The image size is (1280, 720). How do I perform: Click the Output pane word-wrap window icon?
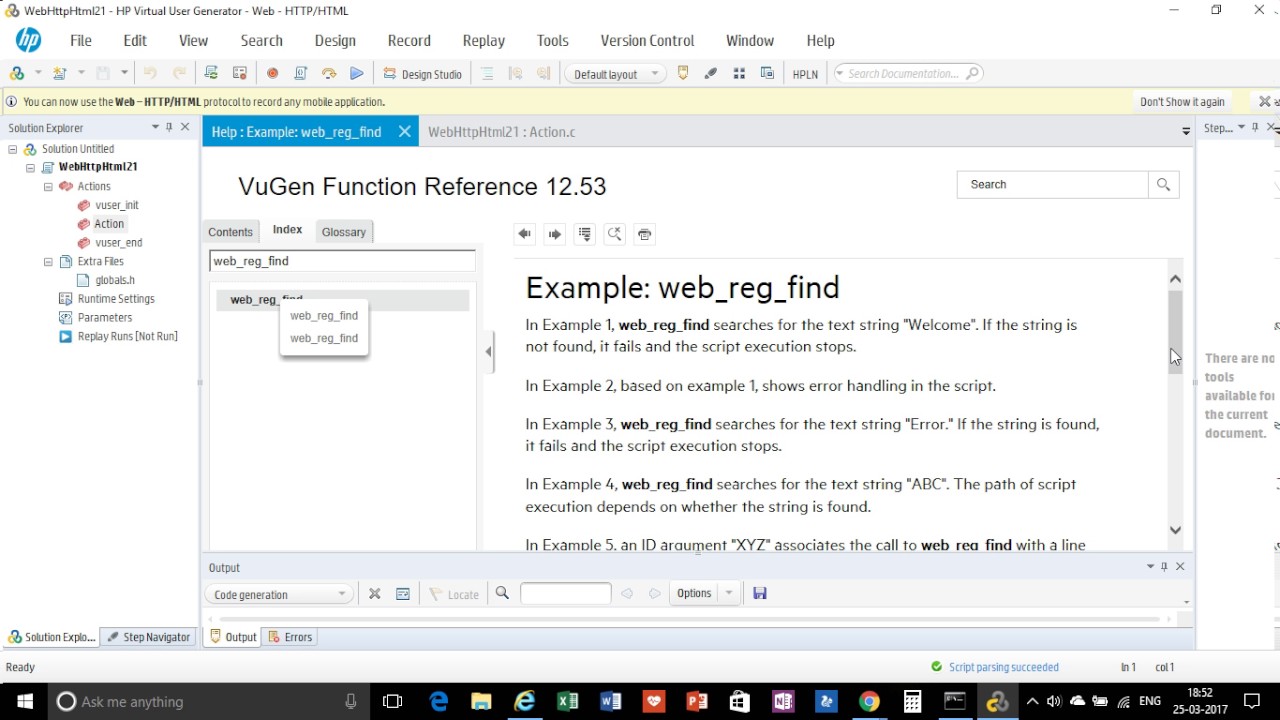403,593
